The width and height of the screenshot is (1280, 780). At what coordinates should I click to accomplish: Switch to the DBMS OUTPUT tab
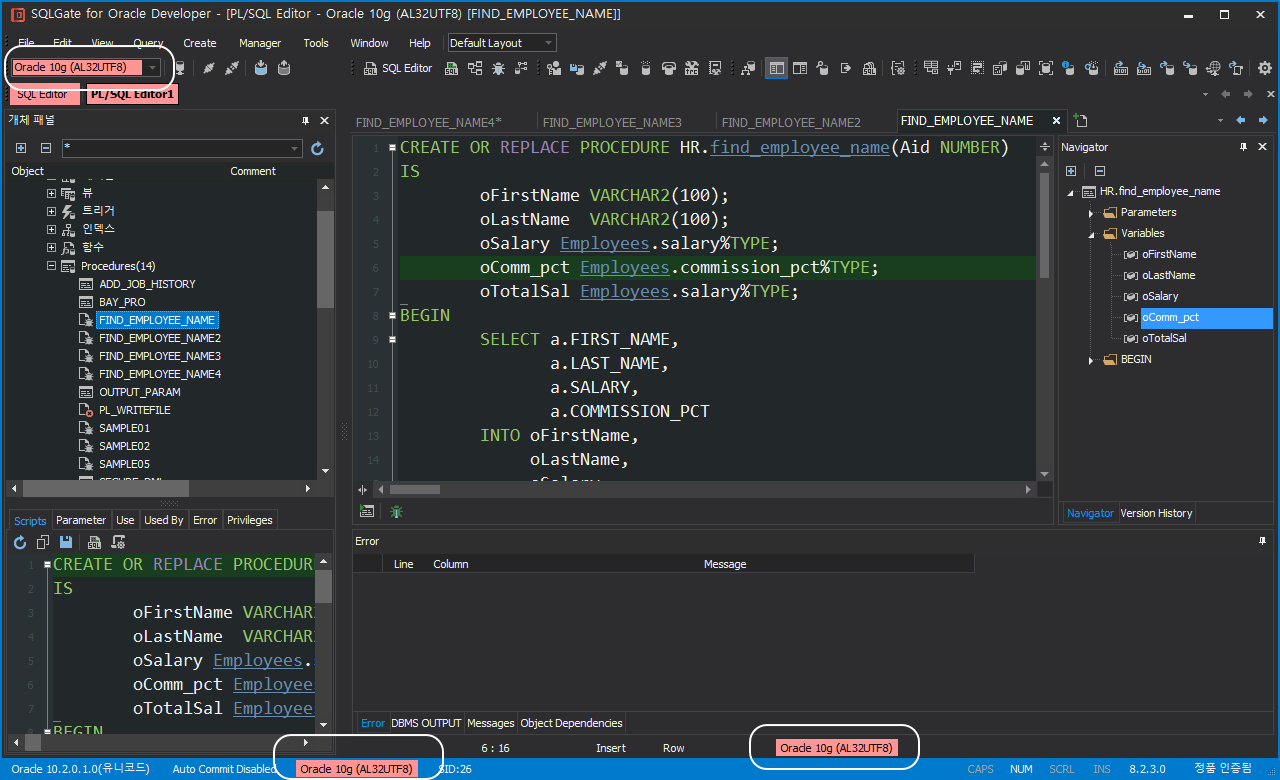pos(426,723)
